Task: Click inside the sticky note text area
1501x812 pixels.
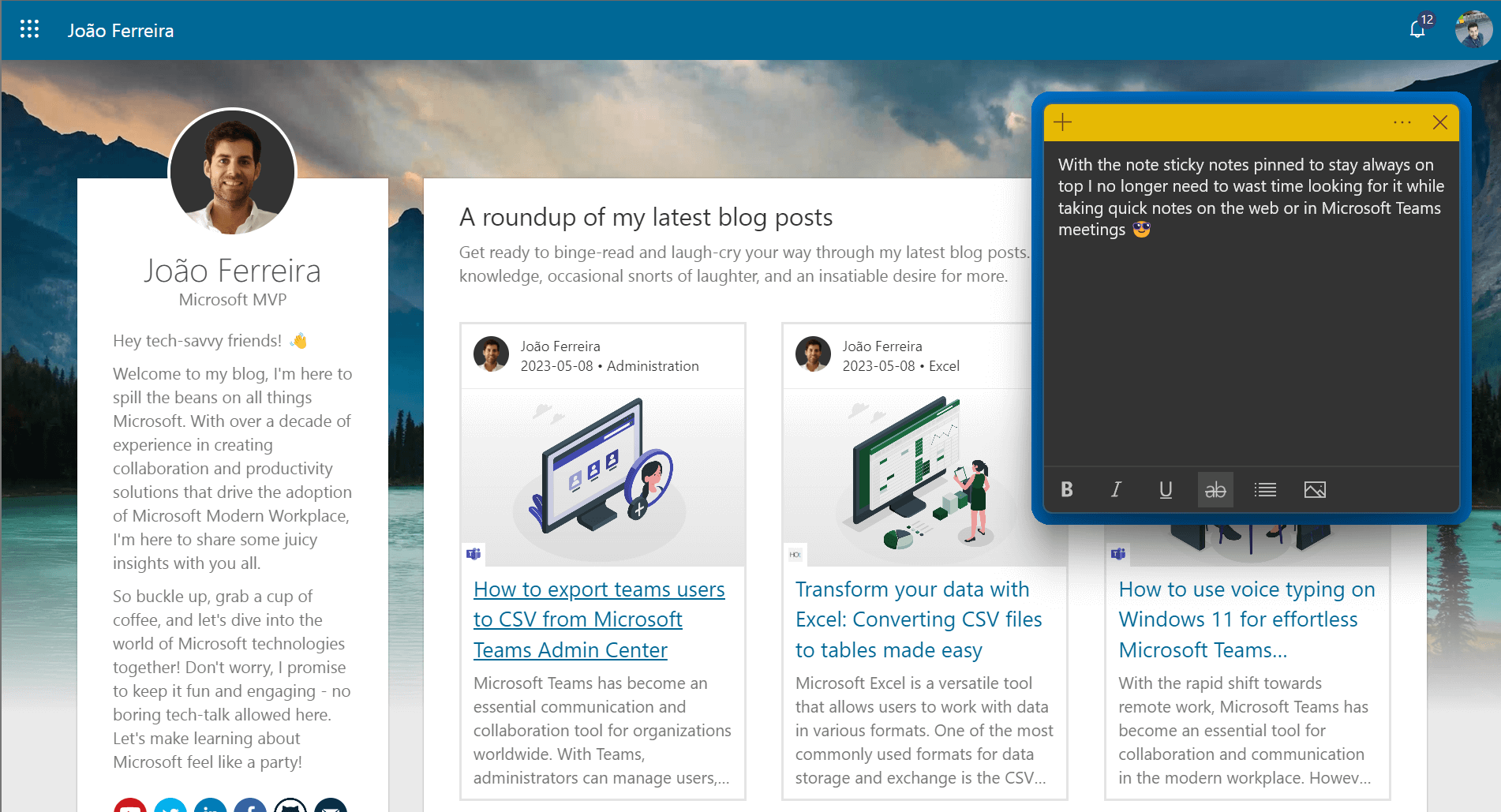Action: coord(1250,339)
